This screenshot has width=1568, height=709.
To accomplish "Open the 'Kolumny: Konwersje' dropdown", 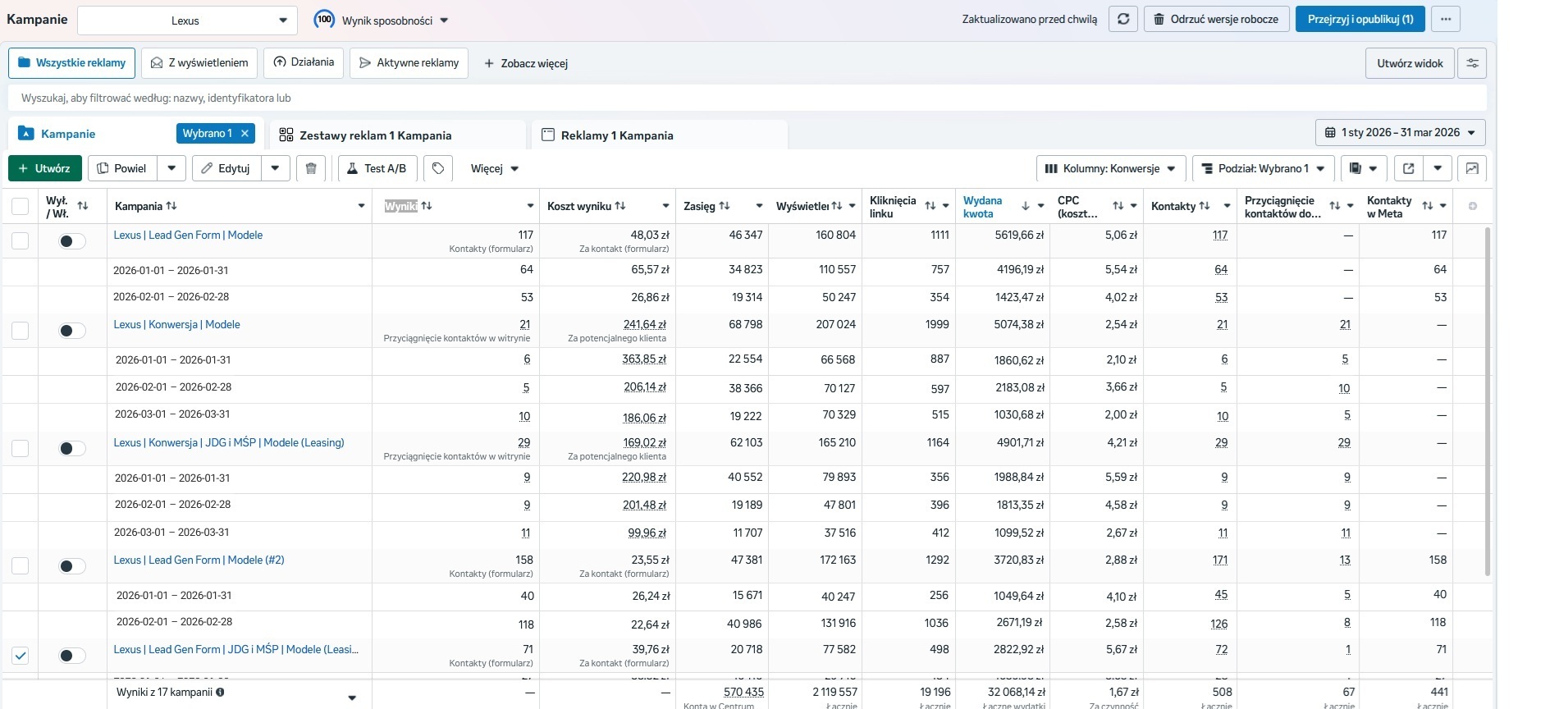I will point(1111,168).
